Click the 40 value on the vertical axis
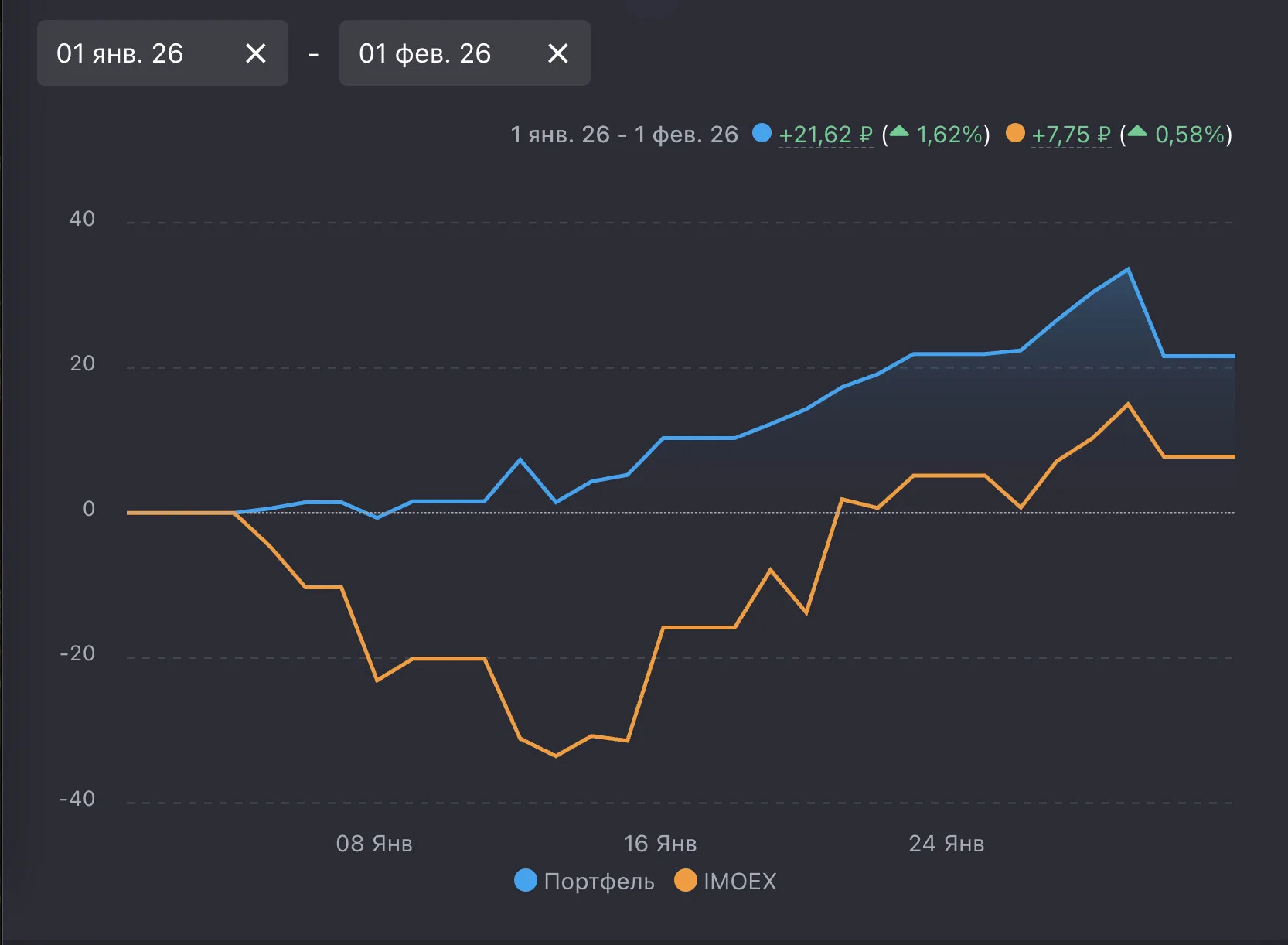This screenshot has height=945, width=1288. (x=82, y=219)
